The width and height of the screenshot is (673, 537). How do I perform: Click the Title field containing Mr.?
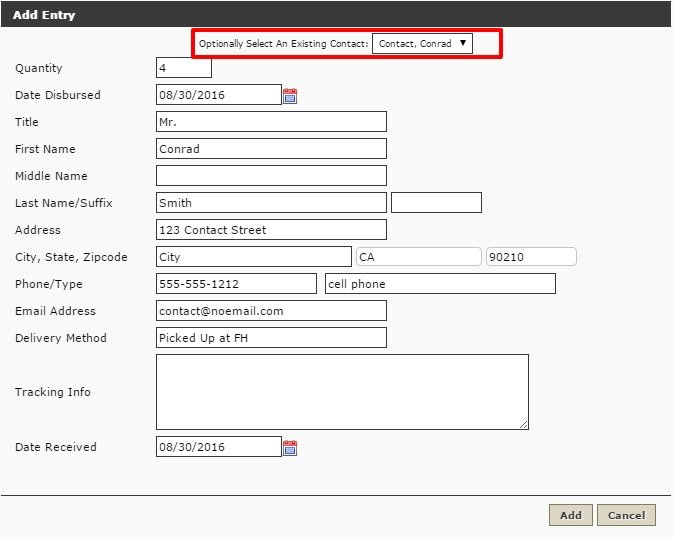click(271, 122)
